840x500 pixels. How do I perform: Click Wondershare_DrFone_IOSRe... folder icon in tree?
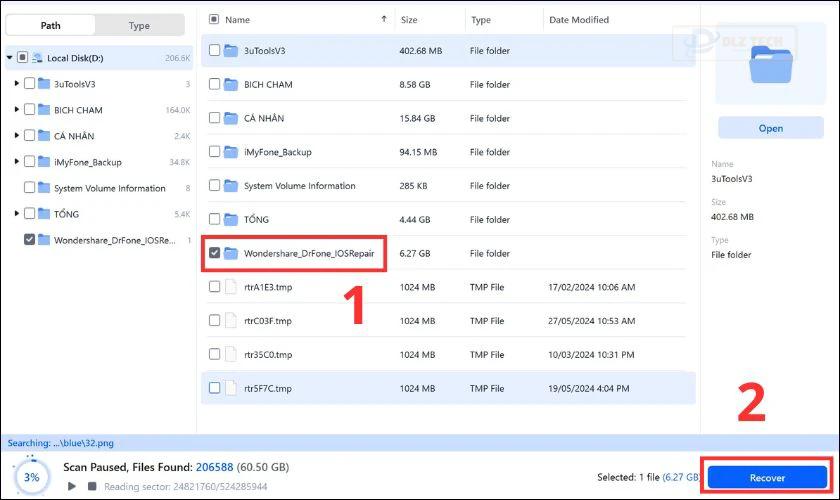click(x=44, y=240)
